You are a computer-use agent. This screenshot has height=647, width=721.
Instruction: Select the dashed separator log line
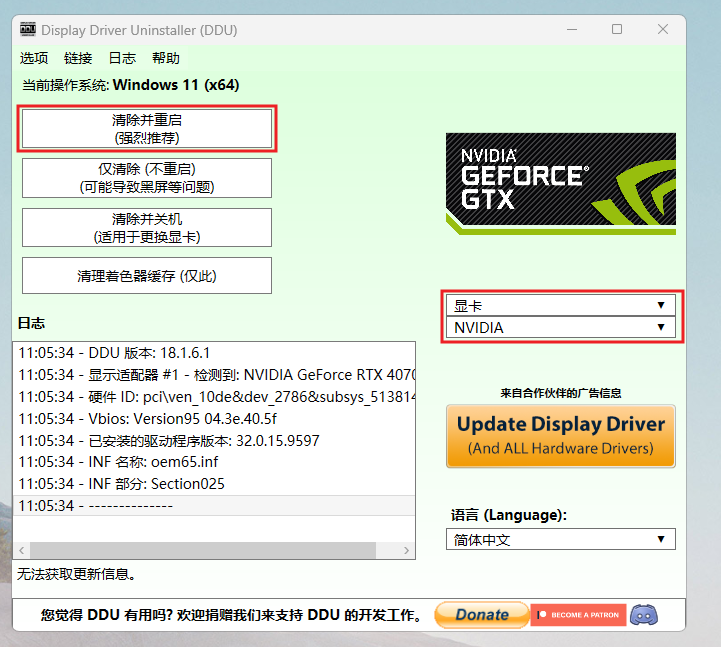tap(214, 505)
